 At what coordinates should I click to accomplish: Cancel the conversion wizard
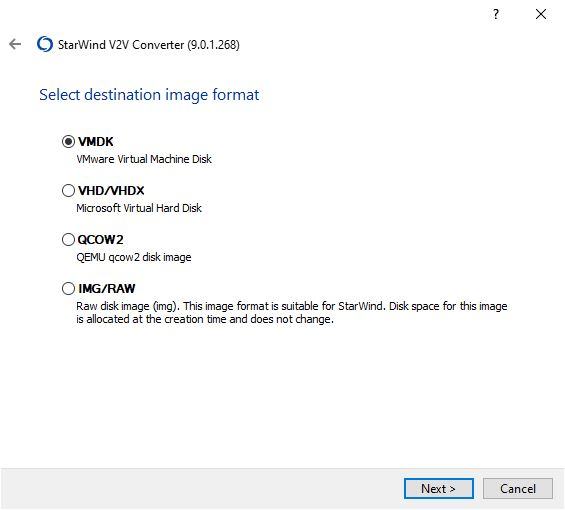pyautogui.click(x=517, y=489)
